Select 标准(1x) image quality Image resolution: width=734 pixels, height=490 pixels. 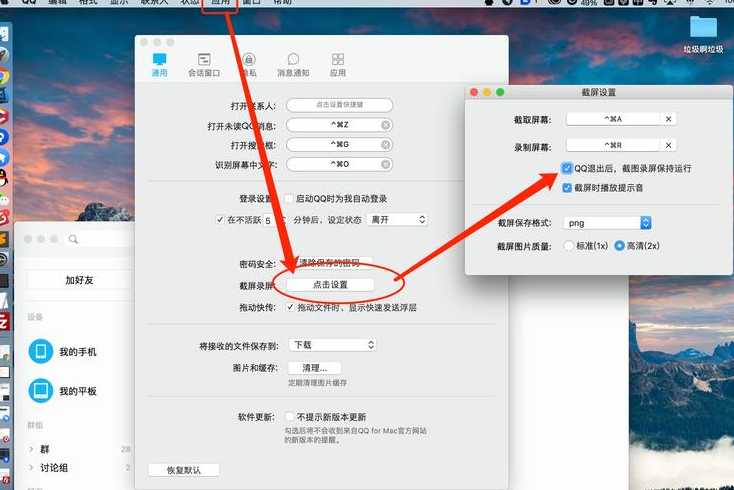click(x=569, y=246)
